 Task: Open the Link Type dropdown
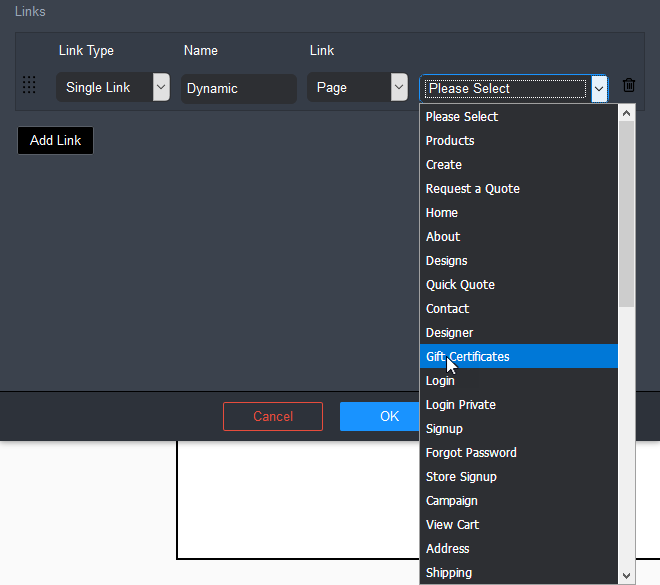[x=112, y=88]
